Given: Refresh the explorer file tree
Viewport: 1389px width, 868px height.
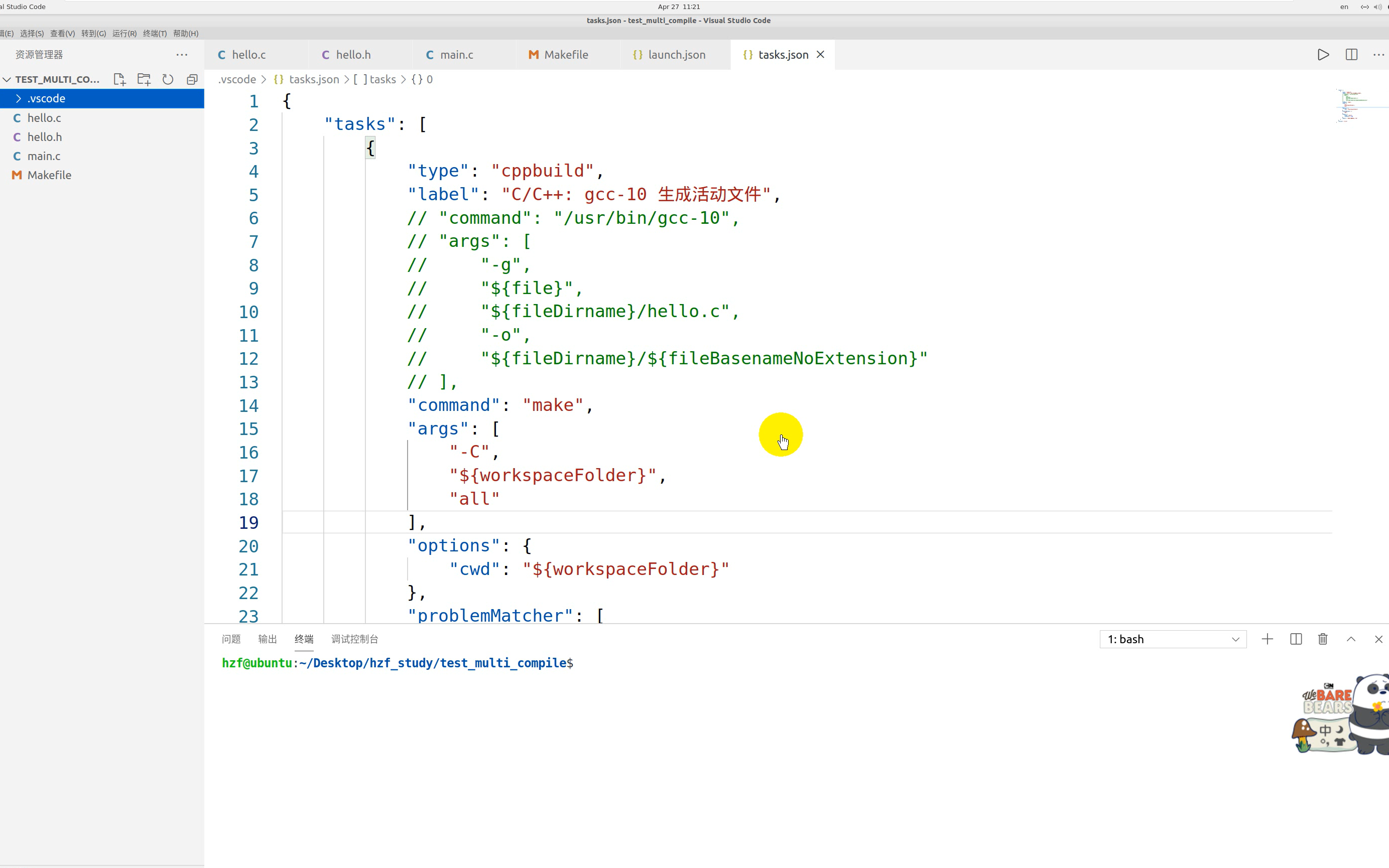Looking at the screenshot, I should point(168,79).
